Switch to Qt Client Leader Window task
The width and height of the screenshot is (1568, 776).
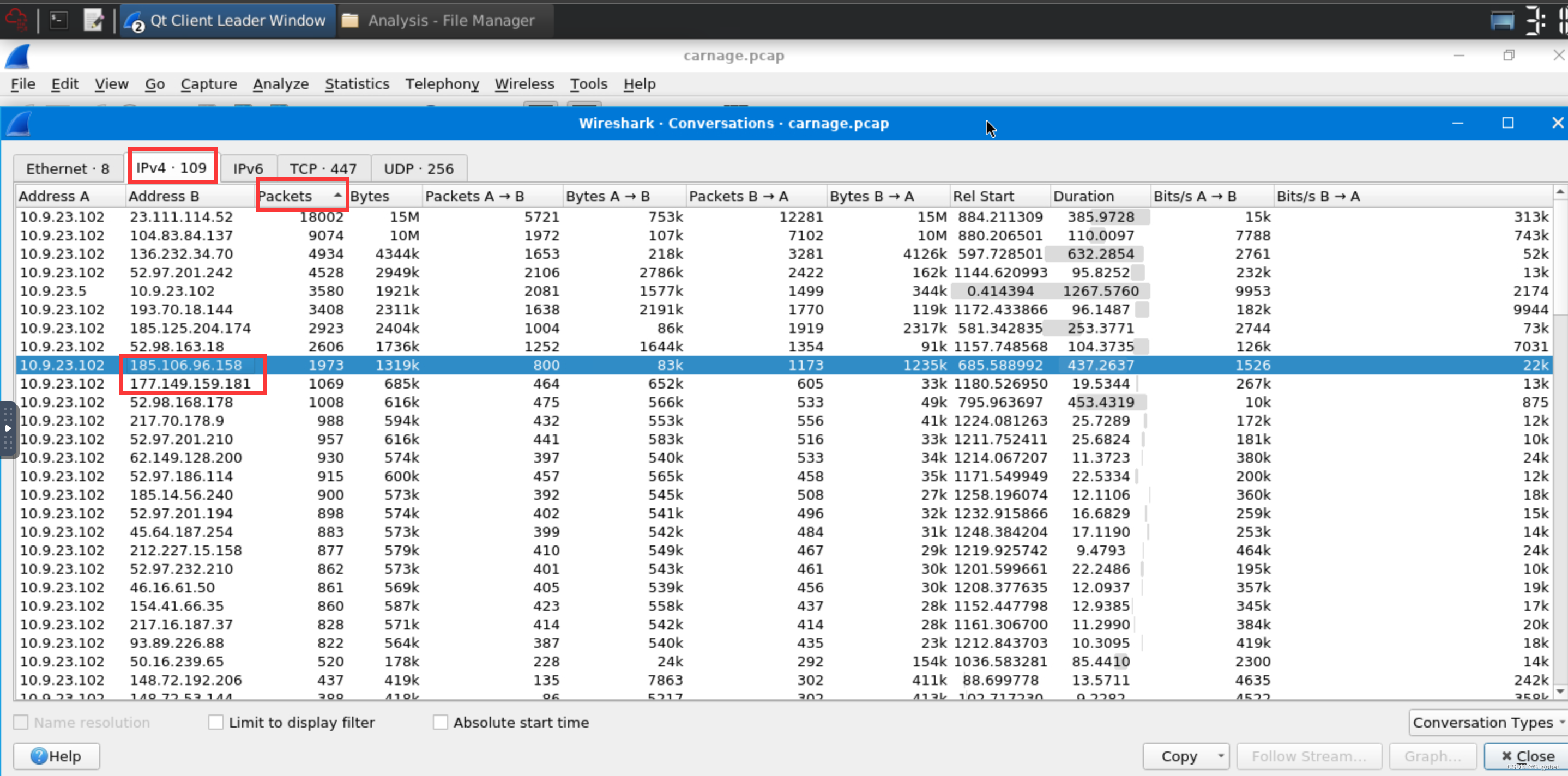tap(228, 20)
